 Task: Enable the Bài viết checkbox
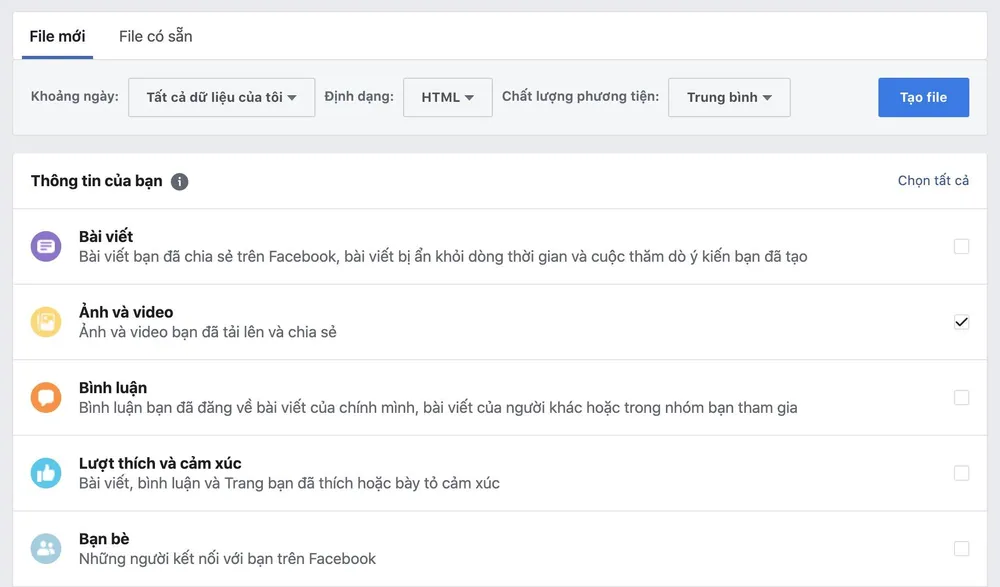(962, 246)
